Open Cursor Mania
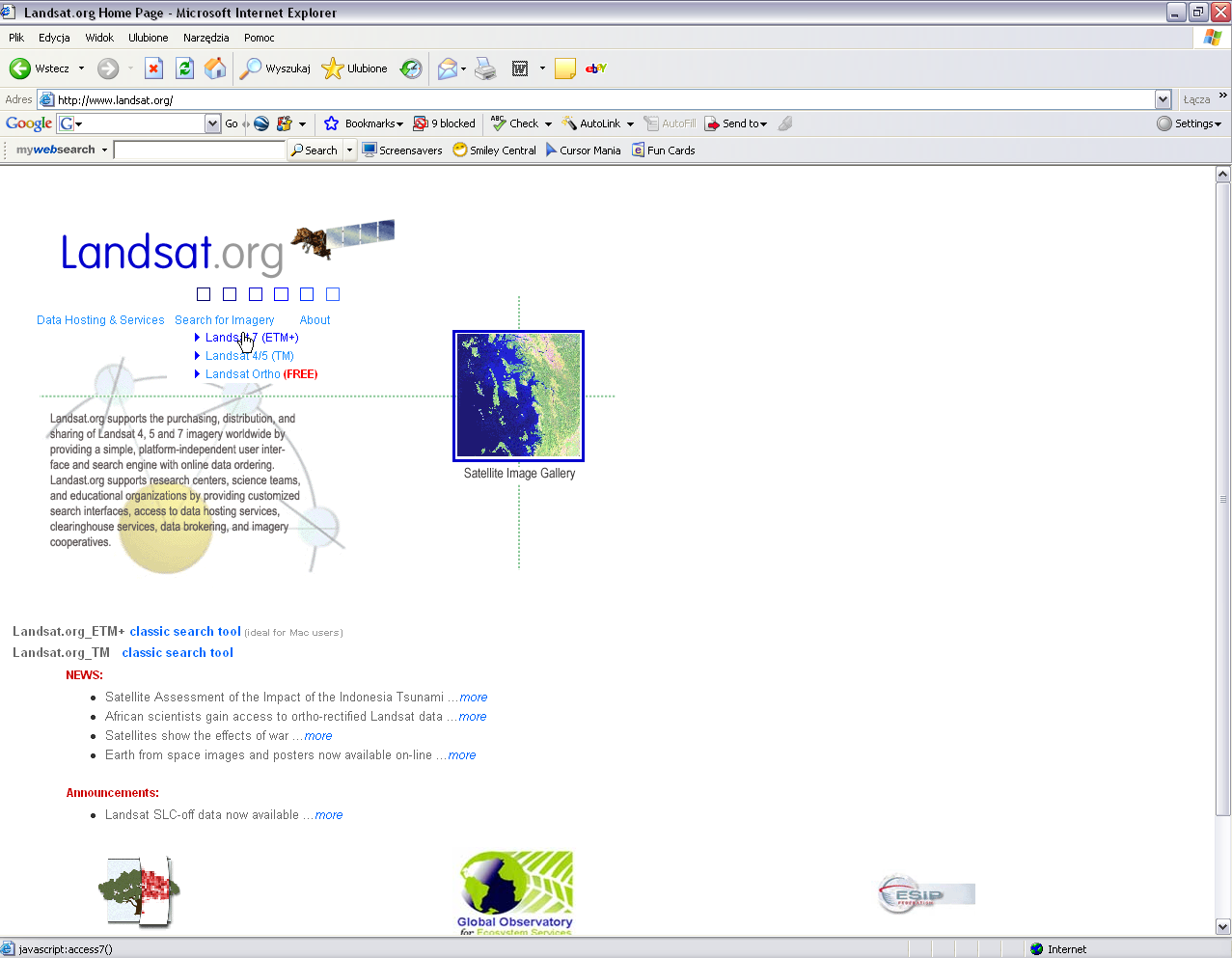Viewport: 1232px width, 958px height. click(x=583, y=151)
